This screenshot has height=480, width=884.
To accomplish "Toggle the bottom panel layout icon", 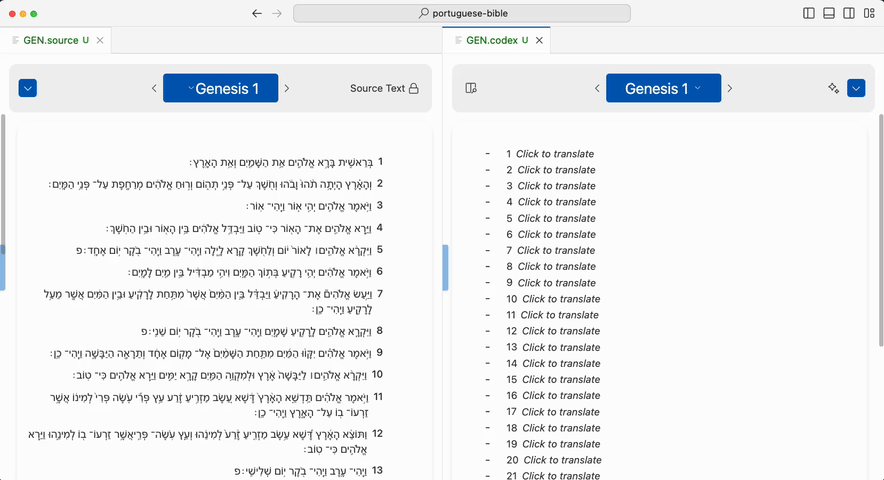I will (829, 13).
